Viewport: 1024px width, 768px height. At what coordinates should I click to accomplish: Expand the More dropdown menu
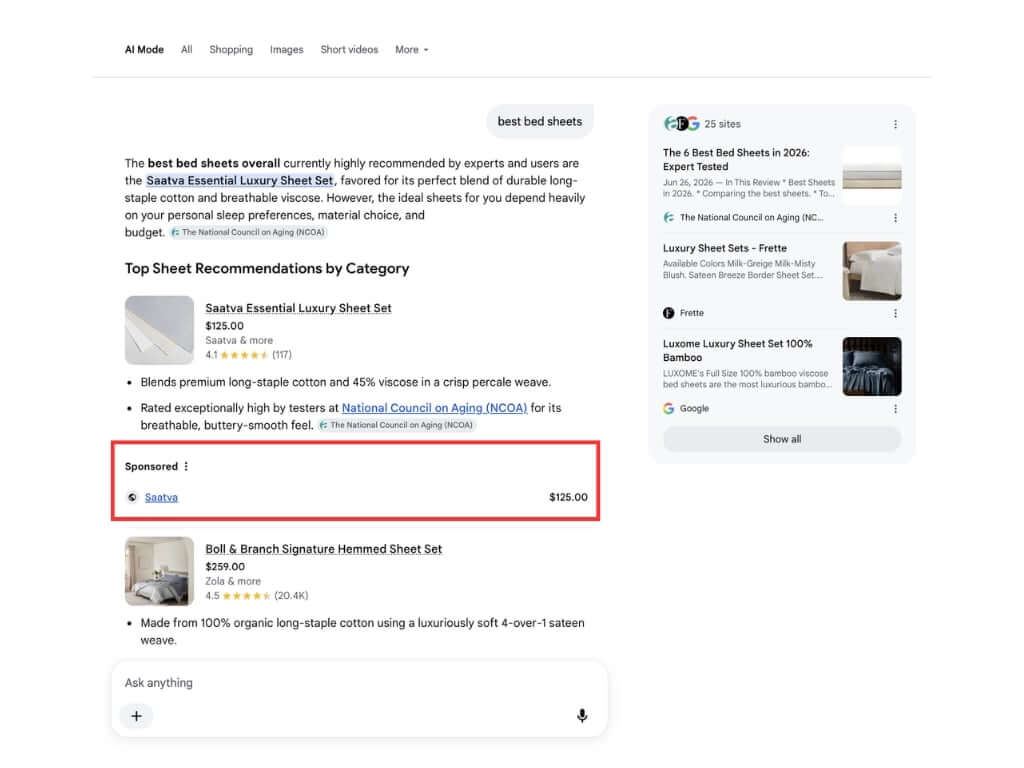[x=412, y=50]
